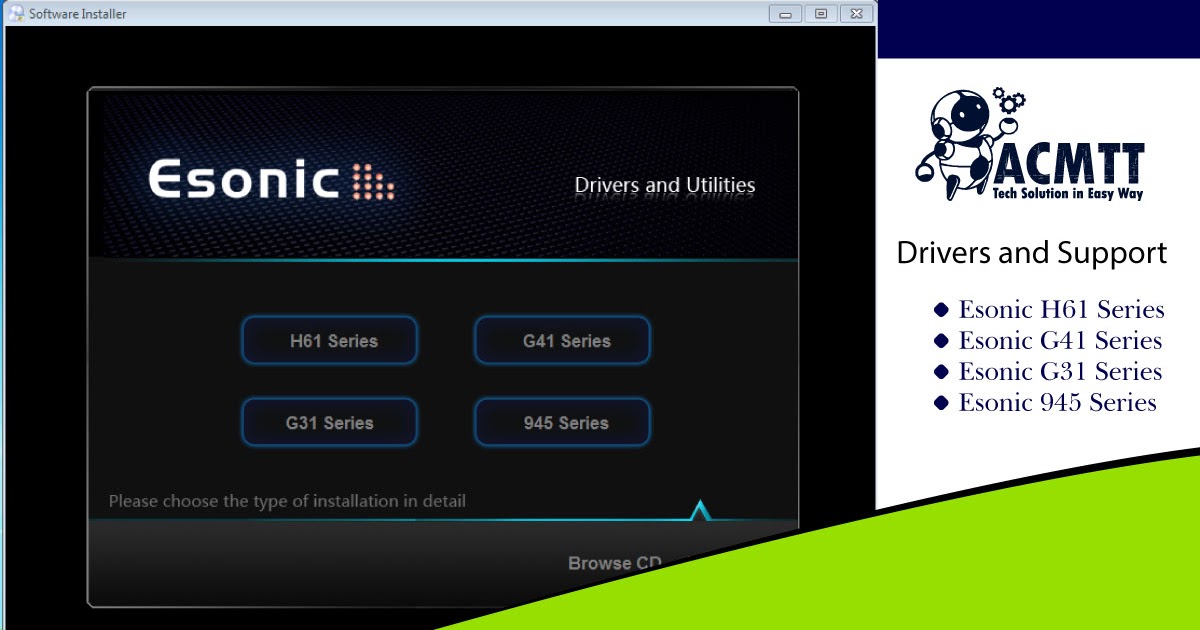This screenshot has height=630, width=1200.
Task: Click the 'Tech Solution in Easy Way' tagline
Action: click(x=1067, y=193)
